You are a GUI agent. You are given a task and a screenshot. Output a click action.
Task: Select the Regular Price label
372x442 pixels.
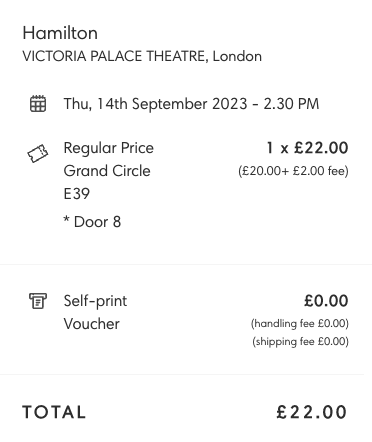[x=109, y=148]
